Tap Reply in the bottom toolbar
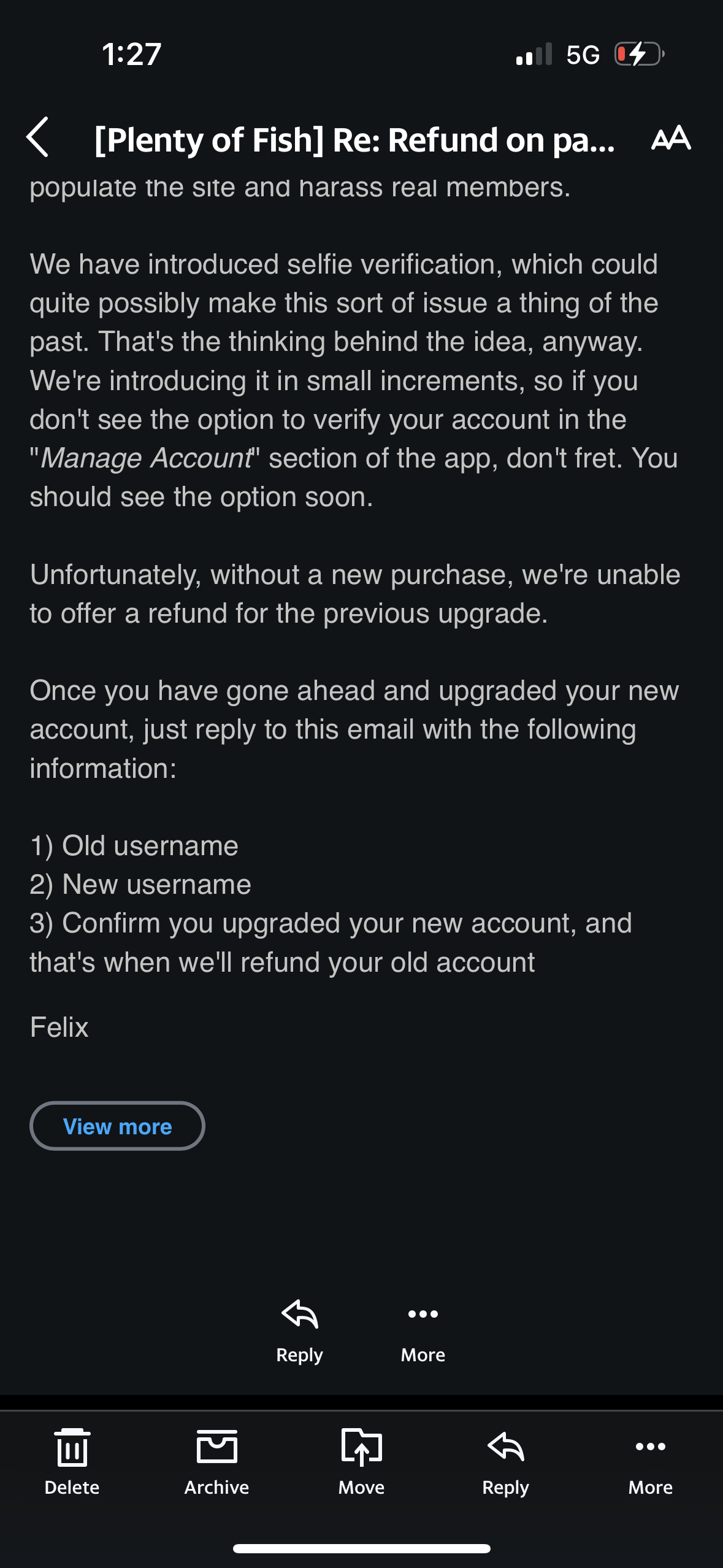Screen dimensions: 723x1568 pyautogui.click(x=505, y=1448)
